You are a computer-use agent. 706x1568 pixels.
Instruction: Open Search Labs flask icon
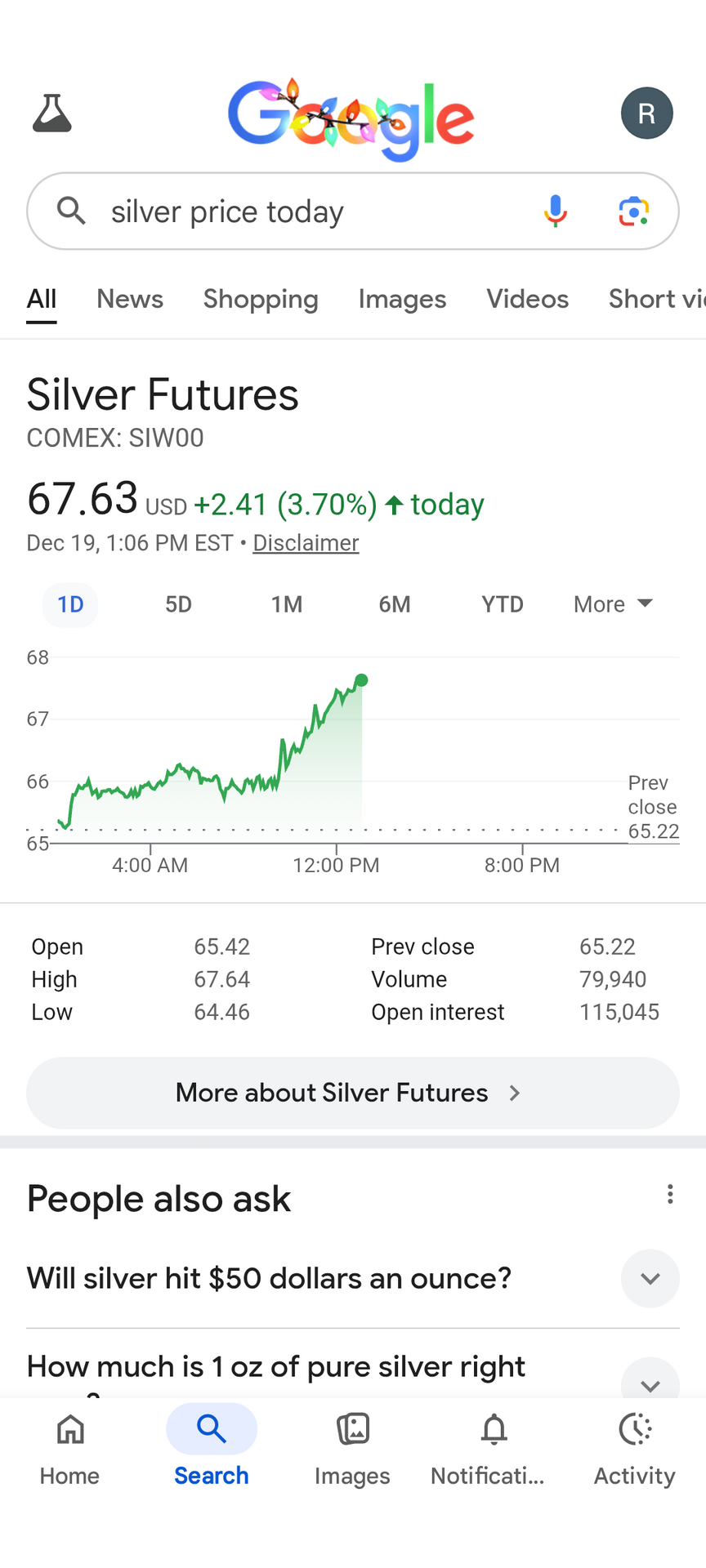coord(52,114)
